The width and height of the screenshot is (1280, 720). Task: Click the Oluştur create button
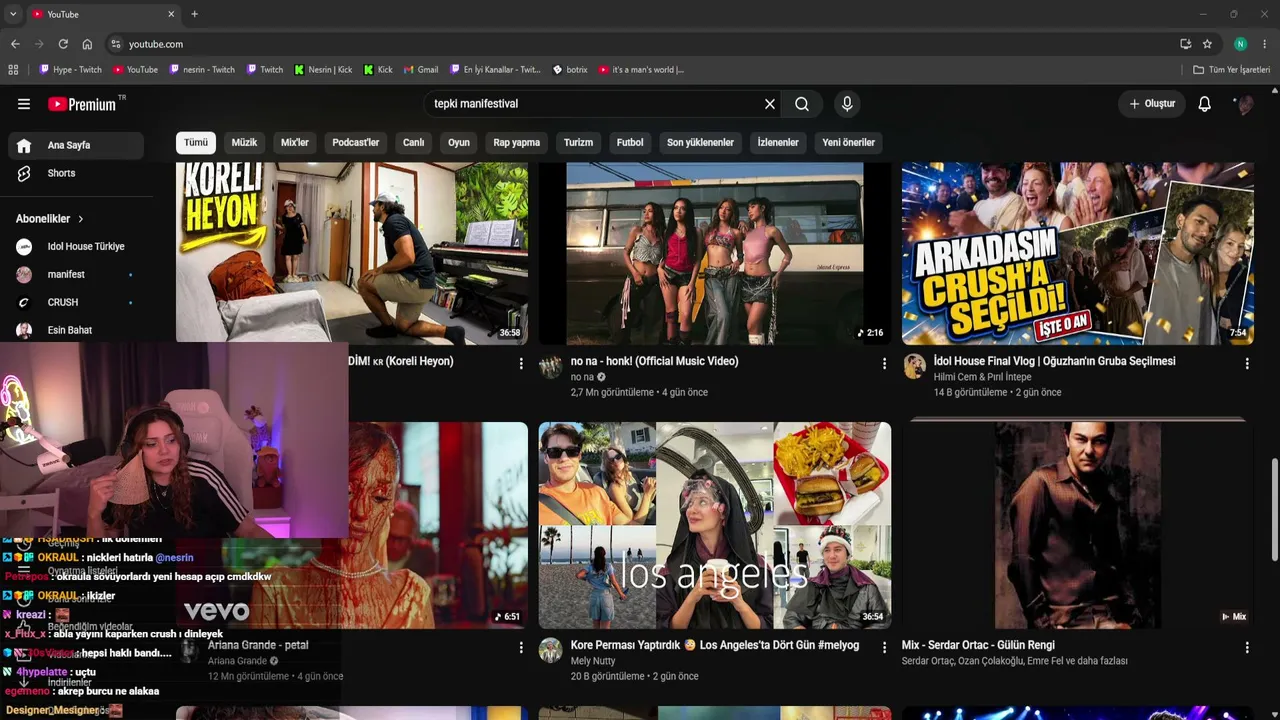[x=1152, y=104]
